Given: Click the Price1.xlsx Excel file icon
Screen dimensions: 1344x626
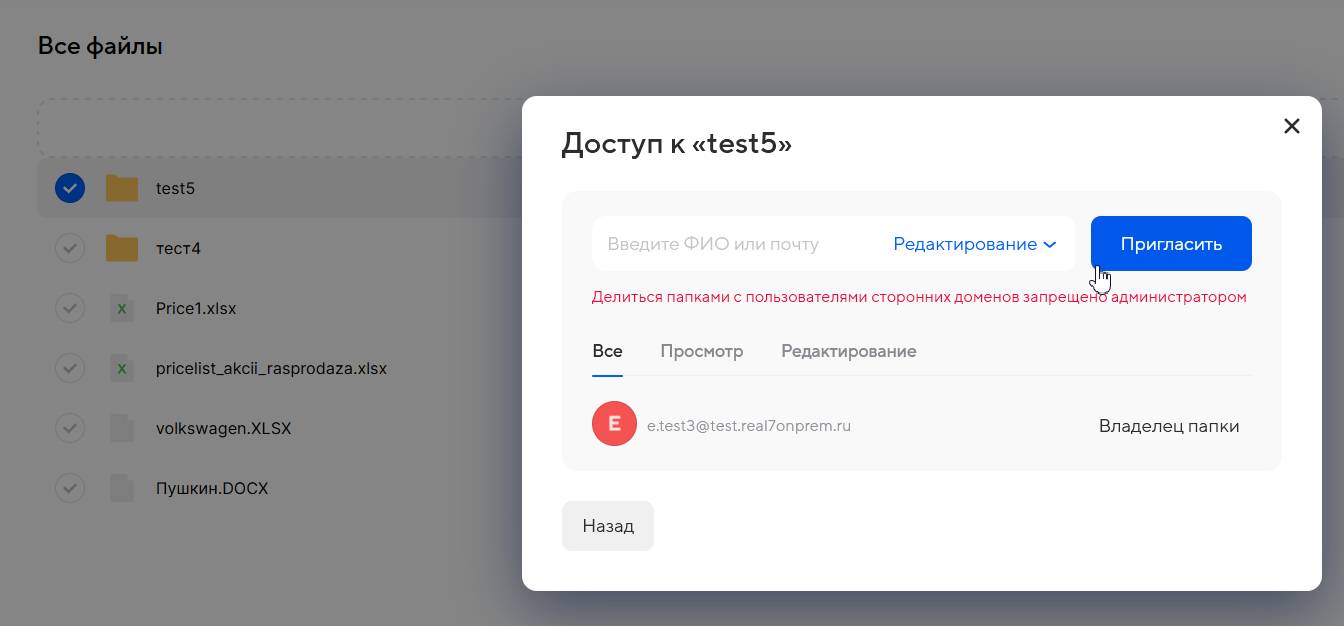Looking at the screenshot, I should tap(122, 309).
